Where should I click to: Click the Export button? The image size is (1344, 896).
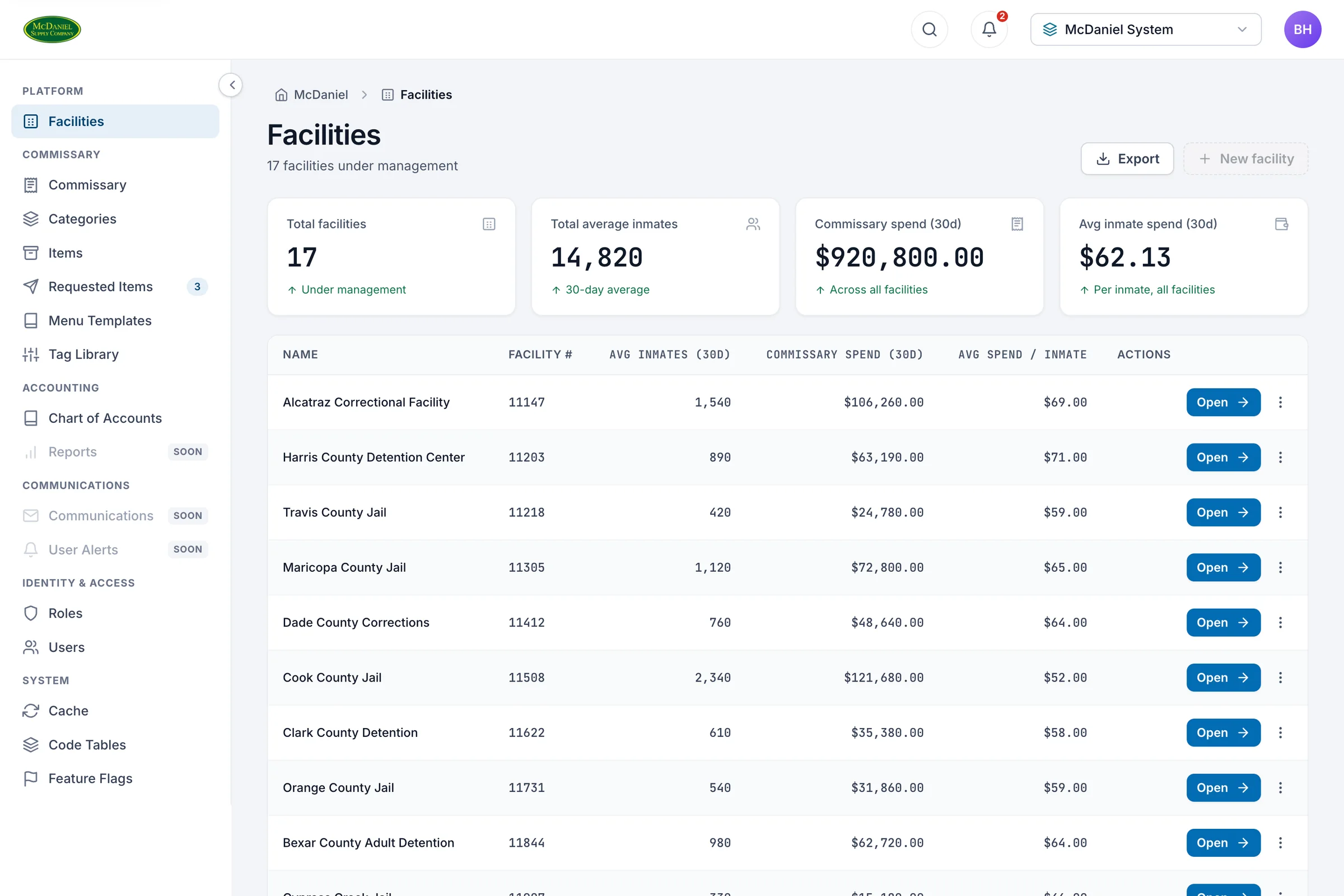[x=1127, y=159]
